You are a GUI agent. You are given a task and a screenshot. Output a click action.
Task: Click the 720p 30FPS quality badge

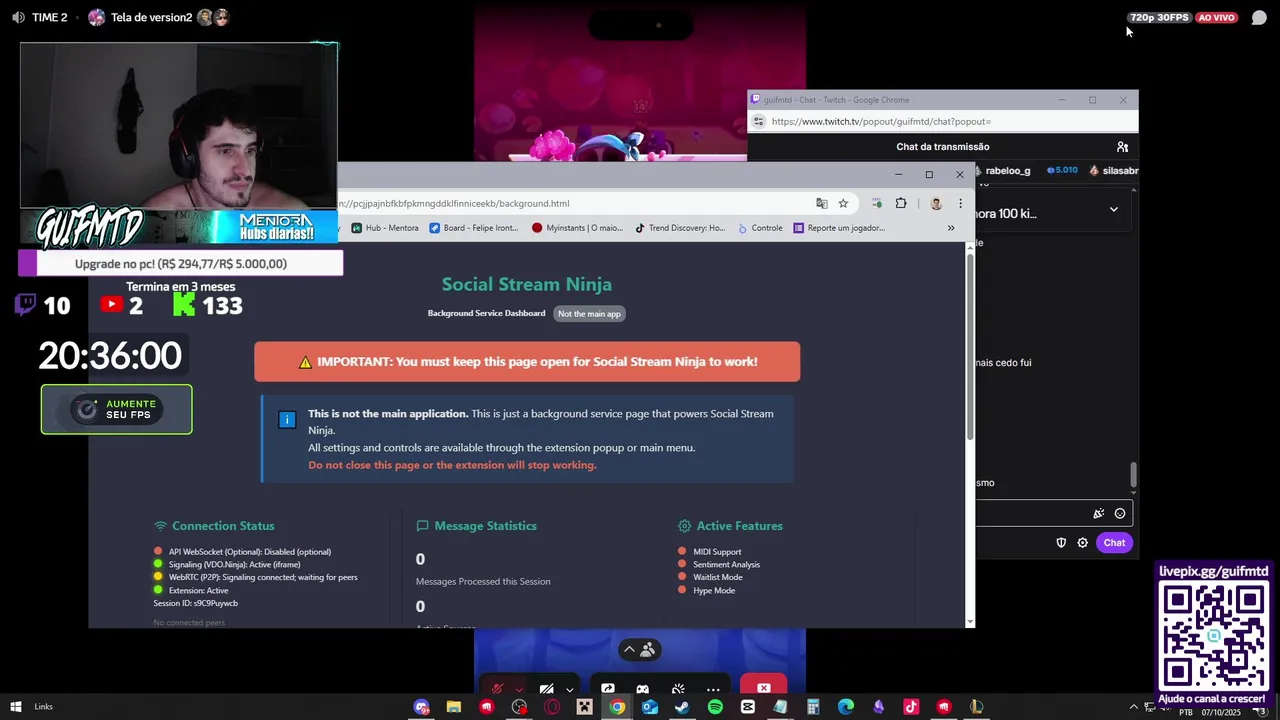tap(1159, 17)
